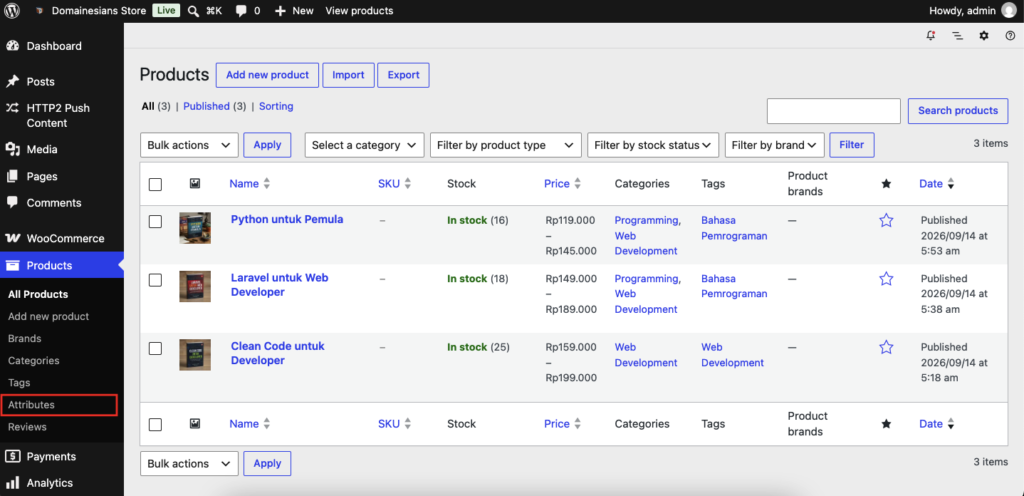This screenshot has width=1024, height=496.
Task: Open Reviews under Products submenu
Action: pyautogui.click(x=27, y=427)
